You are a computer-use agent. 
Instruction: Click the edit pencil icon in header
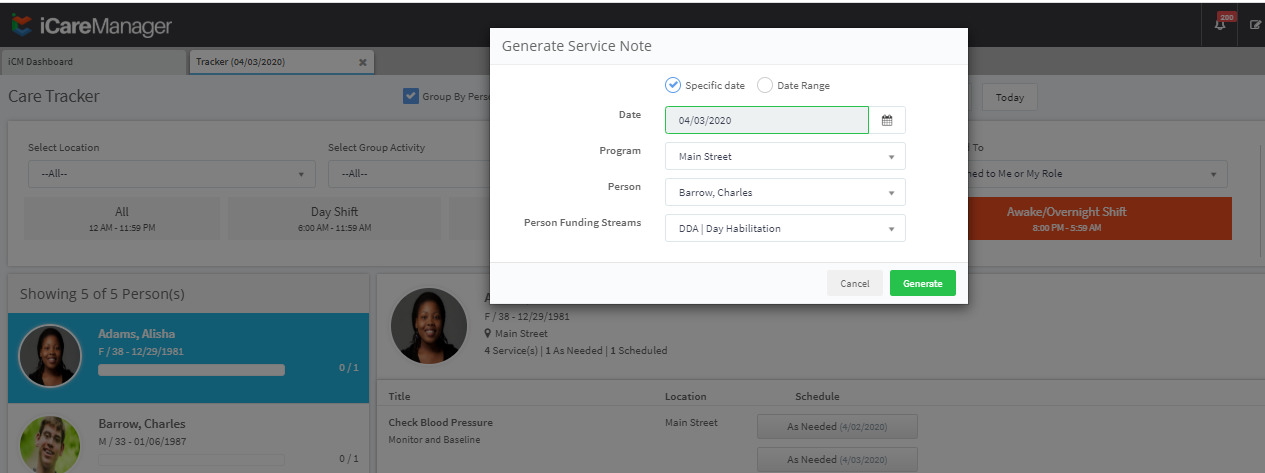[x=1255, y=24]
